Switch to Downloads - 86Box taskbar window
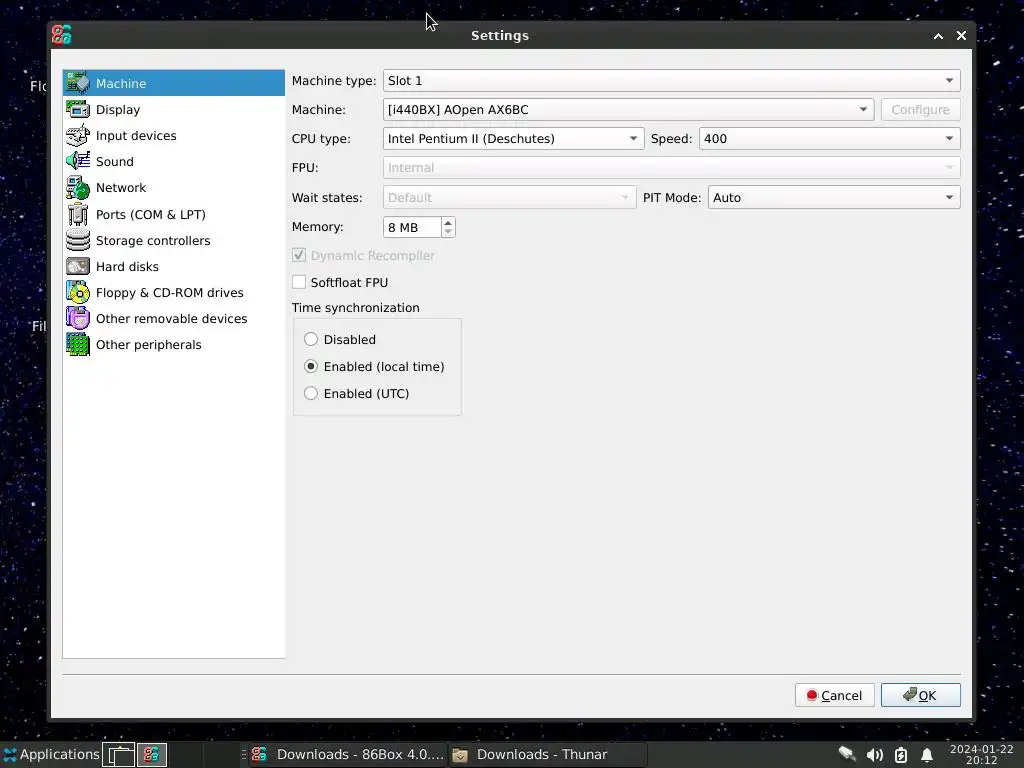The image size is (1024, 768). tap(347, 754)
